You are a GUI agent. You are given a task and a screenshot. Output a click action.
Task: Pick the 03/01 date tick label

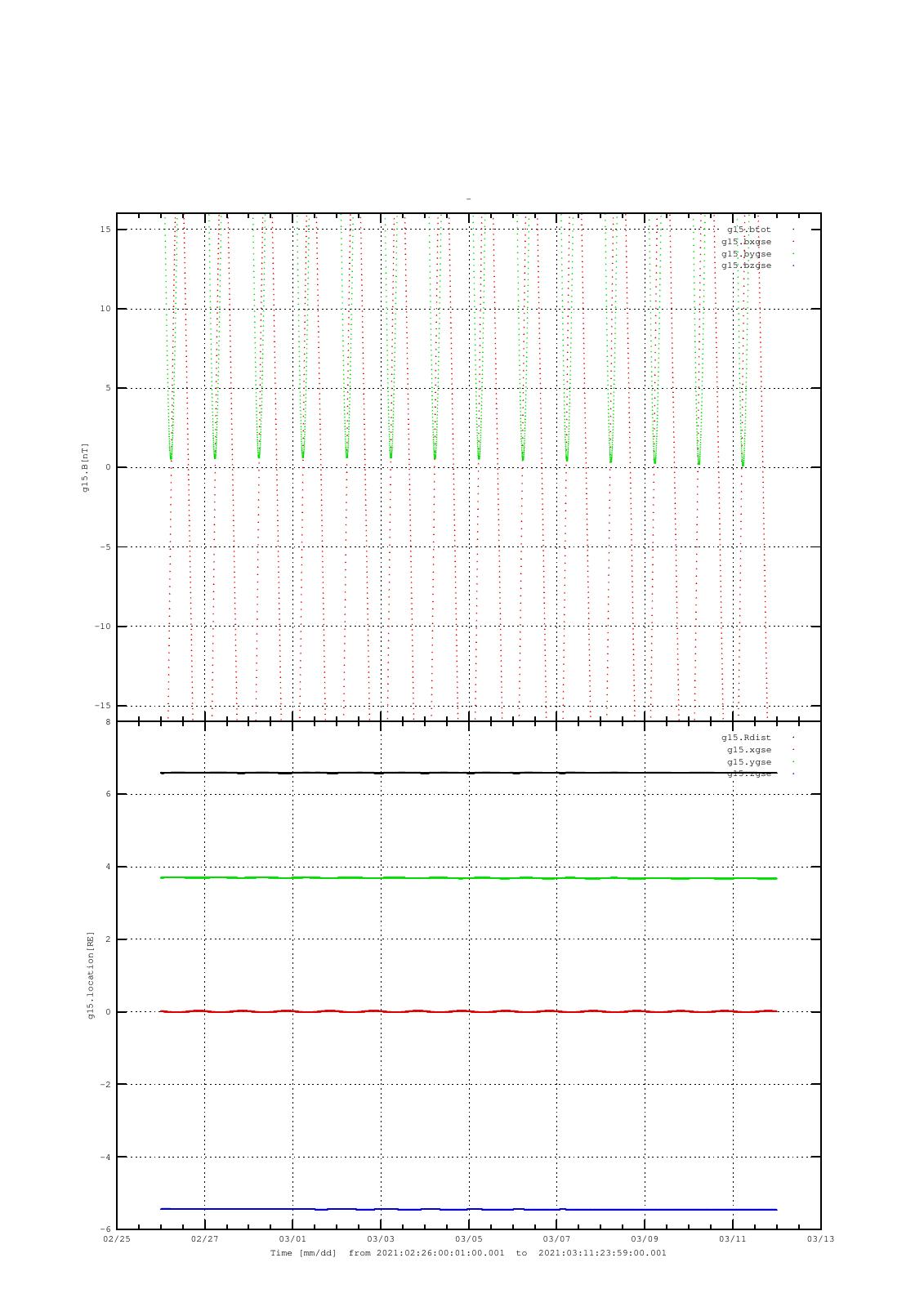coord(292,1239)
